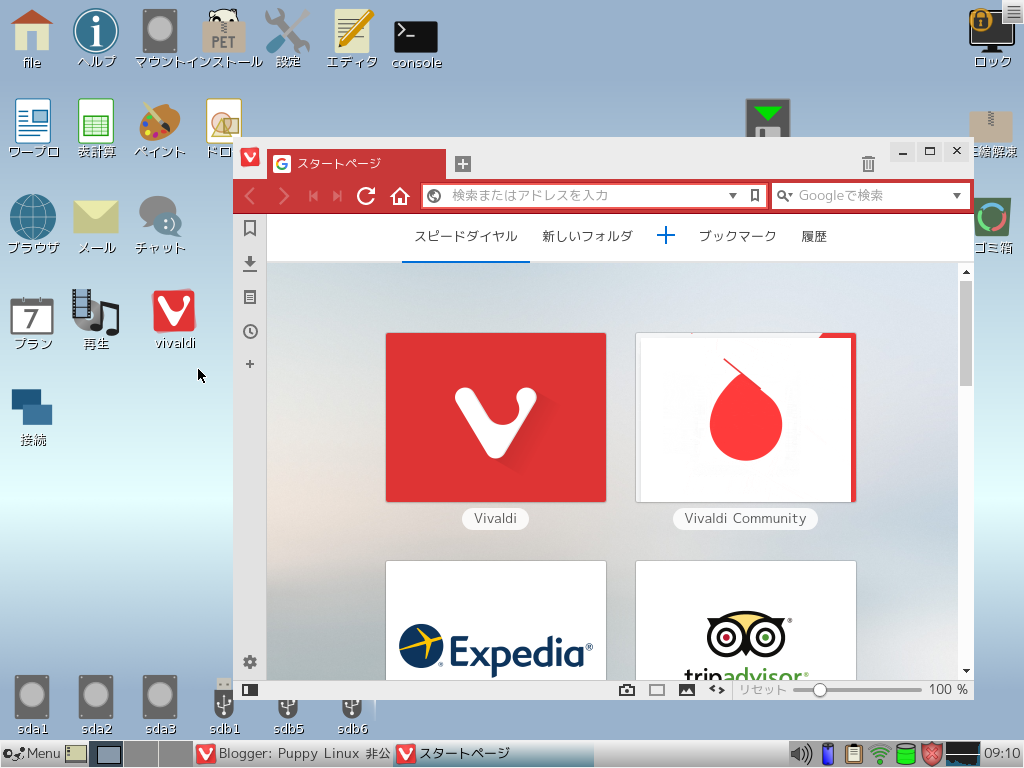Open the Notes panel in sidebar
Screen dimensions: 1024x768
pos(249,298)
